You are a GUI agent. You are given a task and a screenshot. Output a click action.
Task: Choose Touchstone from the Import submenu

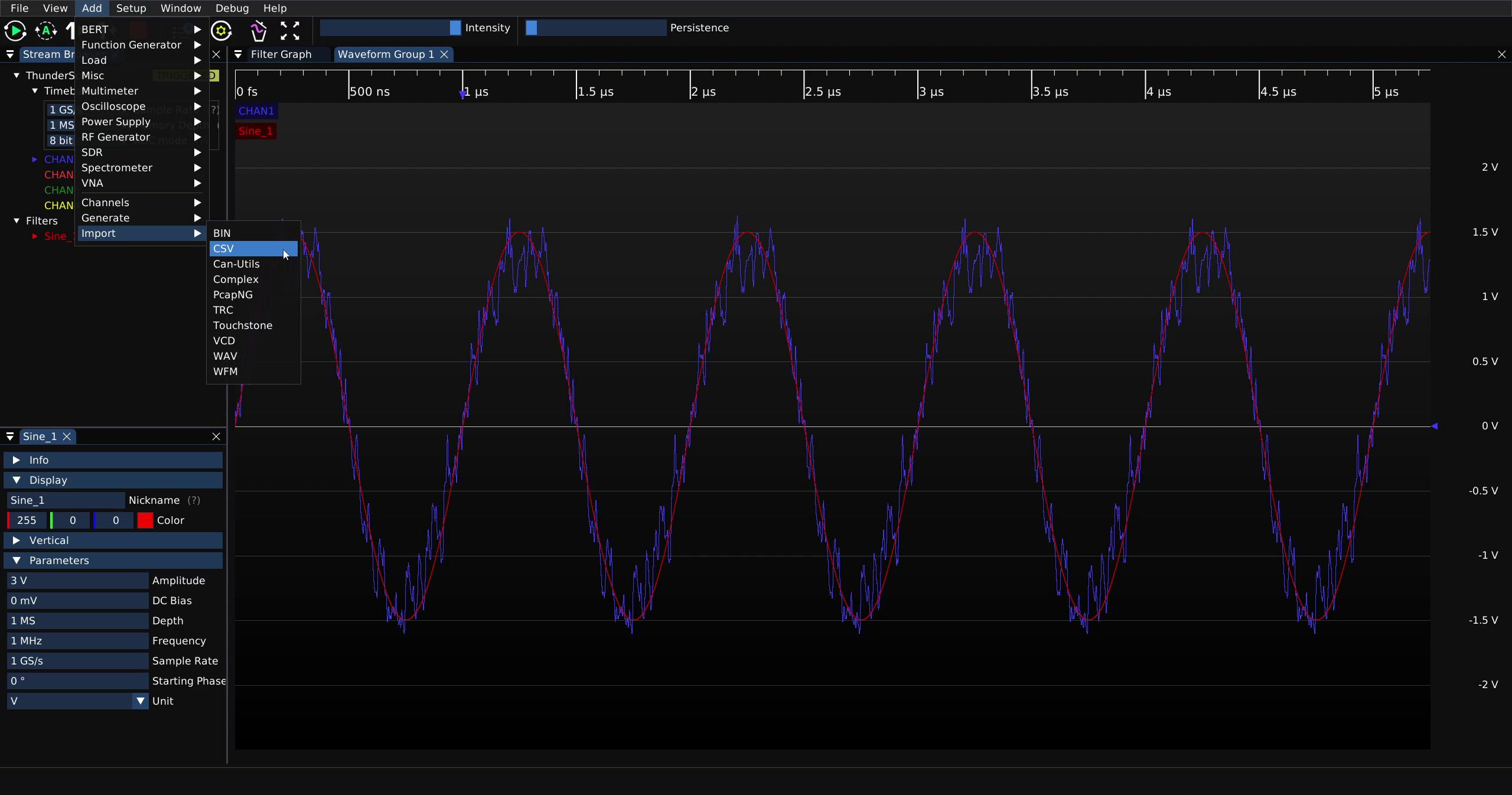(253, 325)
